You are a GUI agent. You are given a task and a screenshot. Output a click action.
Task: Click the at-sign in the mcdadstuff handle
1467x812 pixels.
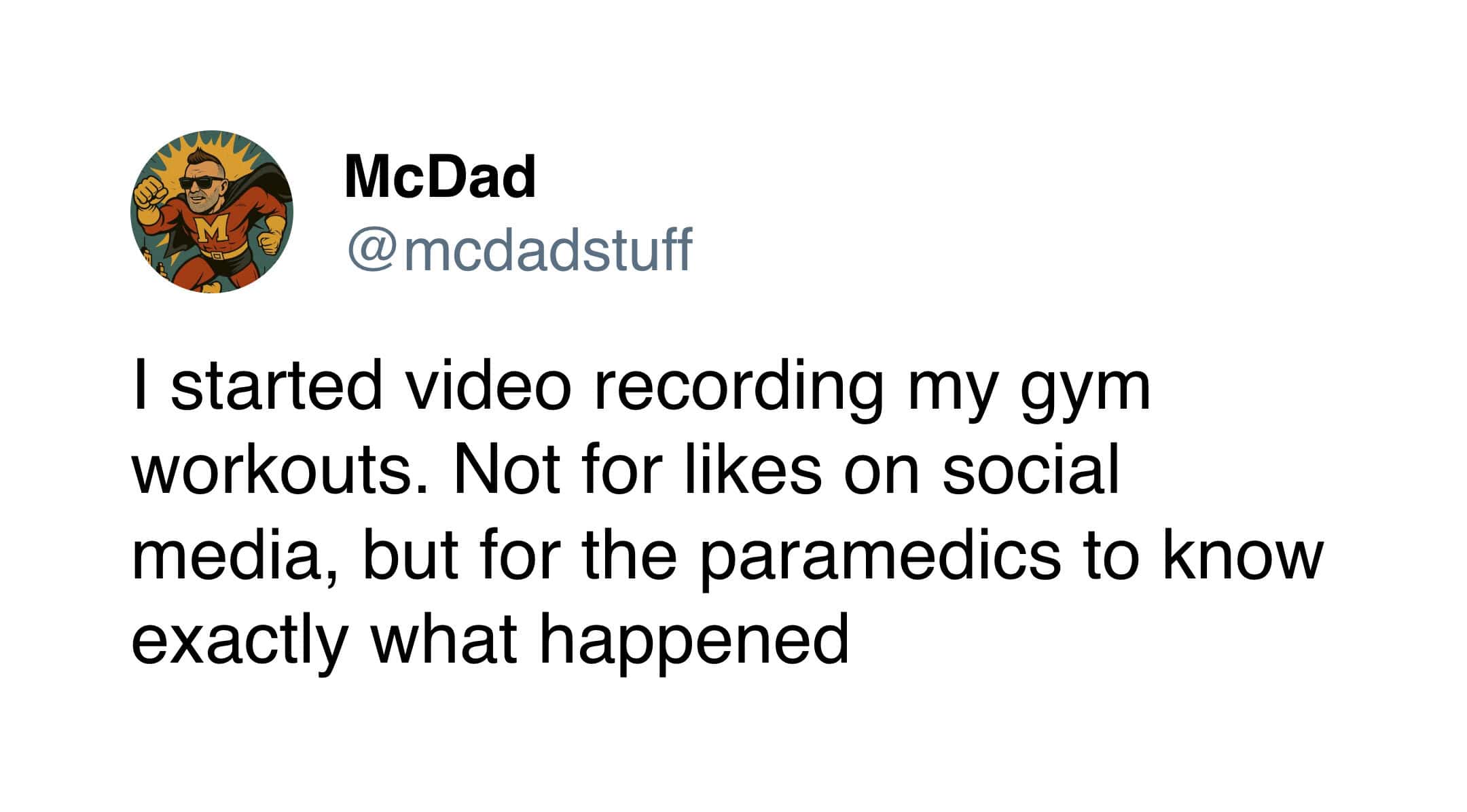click(373, 249)
